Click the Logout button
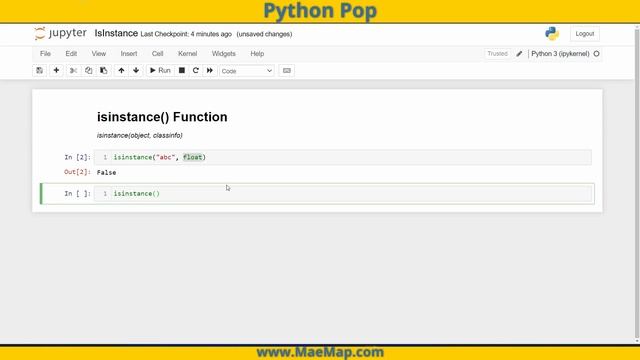This screenshot has height=360, width=640. pyautogui.click(x=585, y=34)
